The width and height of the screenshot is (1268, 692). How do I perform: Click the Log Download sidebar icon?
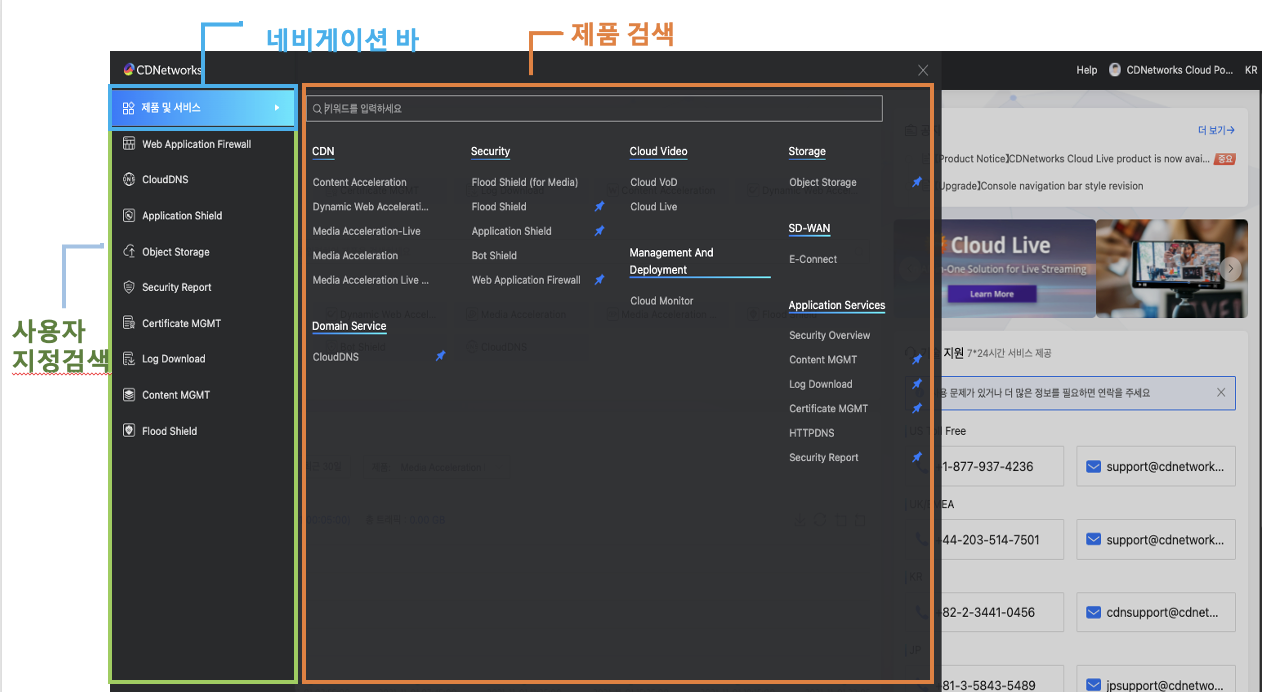coord(128,359)
